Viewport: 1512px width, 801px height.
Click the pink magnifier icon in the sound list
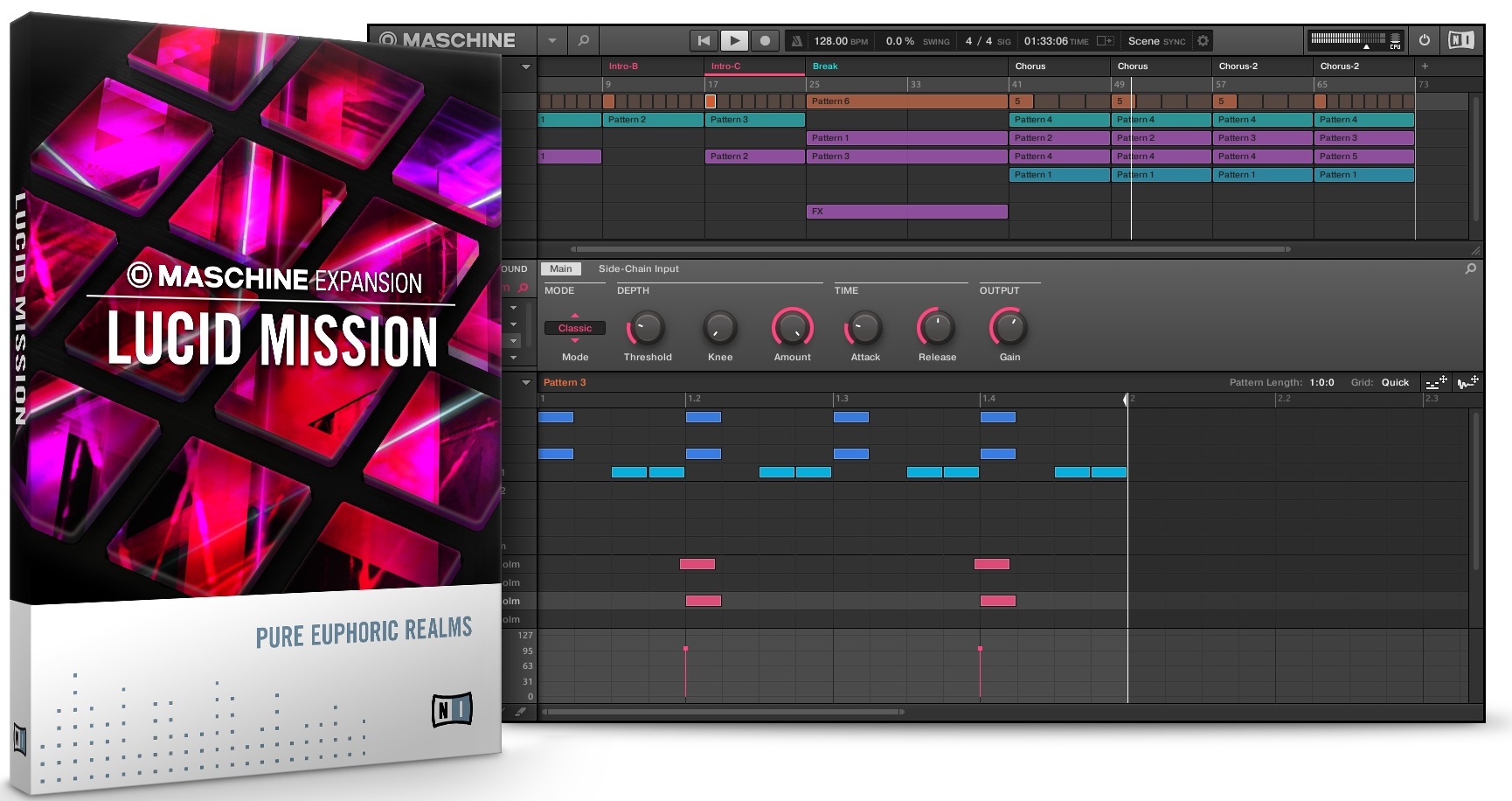coord(523,288)
